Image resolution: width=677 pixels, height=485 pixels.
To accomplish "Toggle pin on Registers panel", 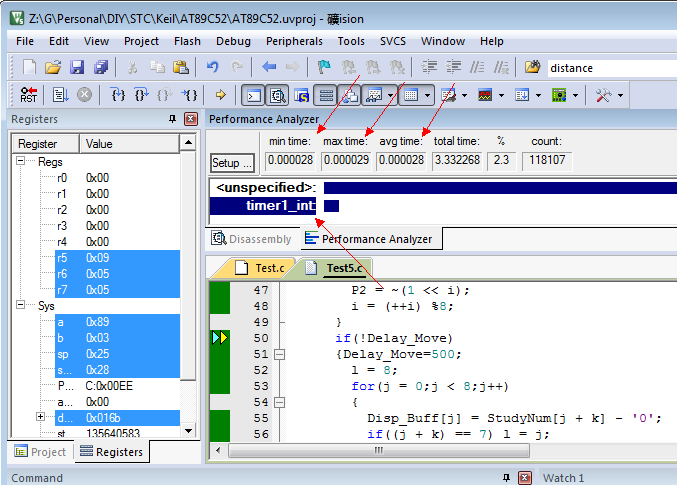I will tap(172, 119).
